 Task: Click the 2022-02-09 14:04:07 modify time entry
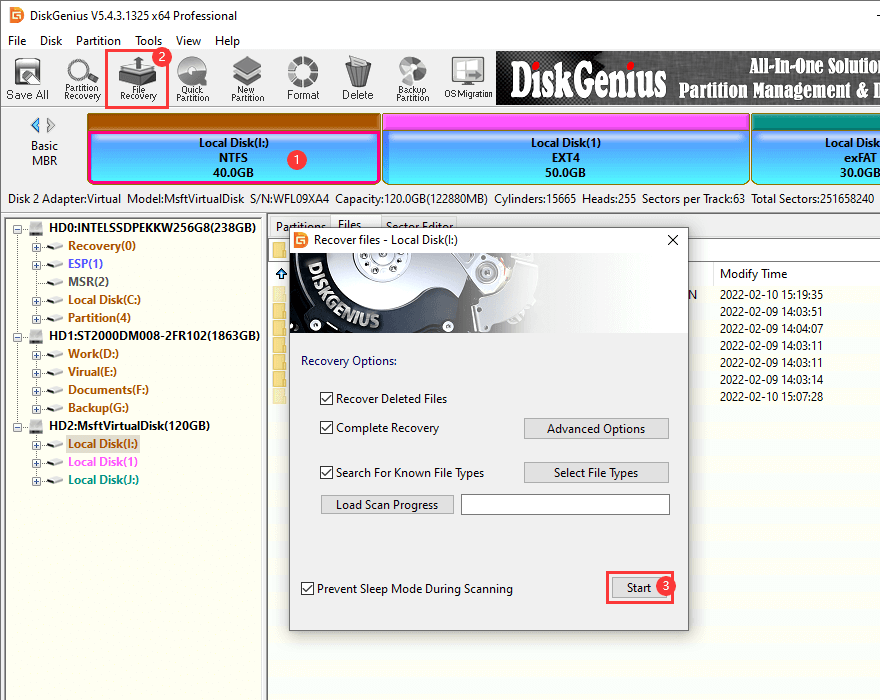[771, 328]
